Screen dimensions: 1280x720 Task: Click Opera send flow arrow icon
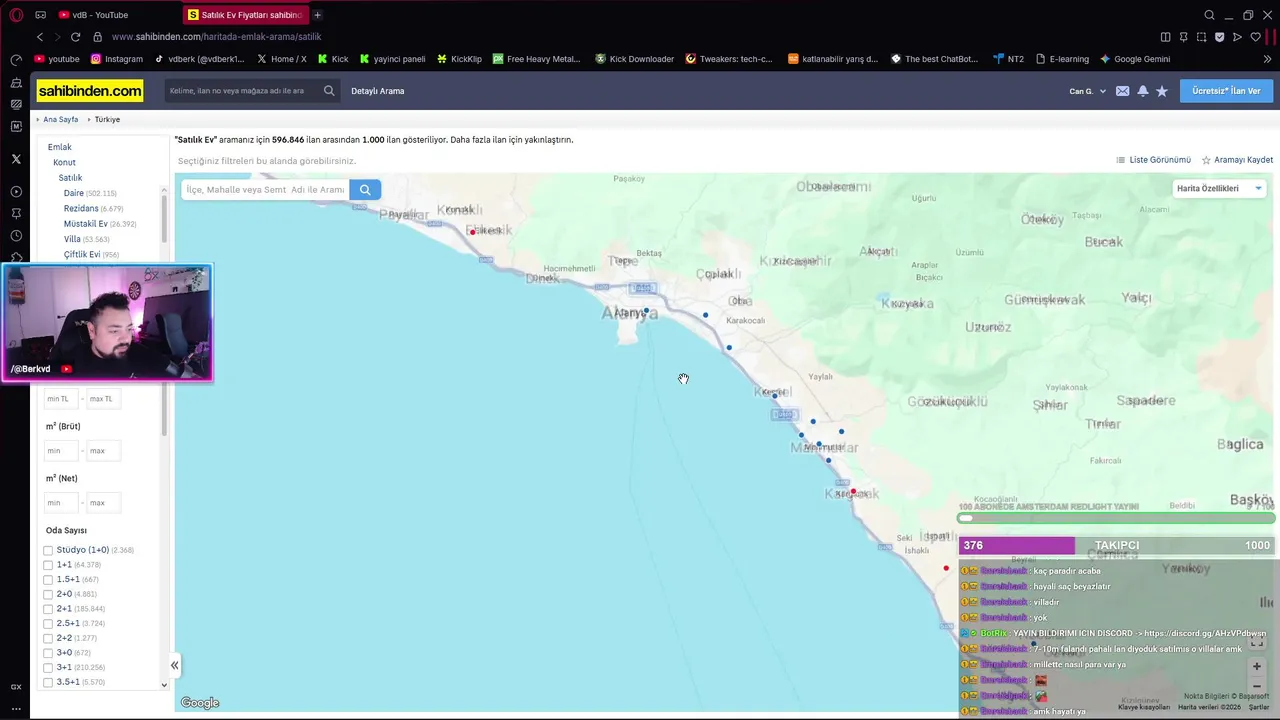(1237, 37)
